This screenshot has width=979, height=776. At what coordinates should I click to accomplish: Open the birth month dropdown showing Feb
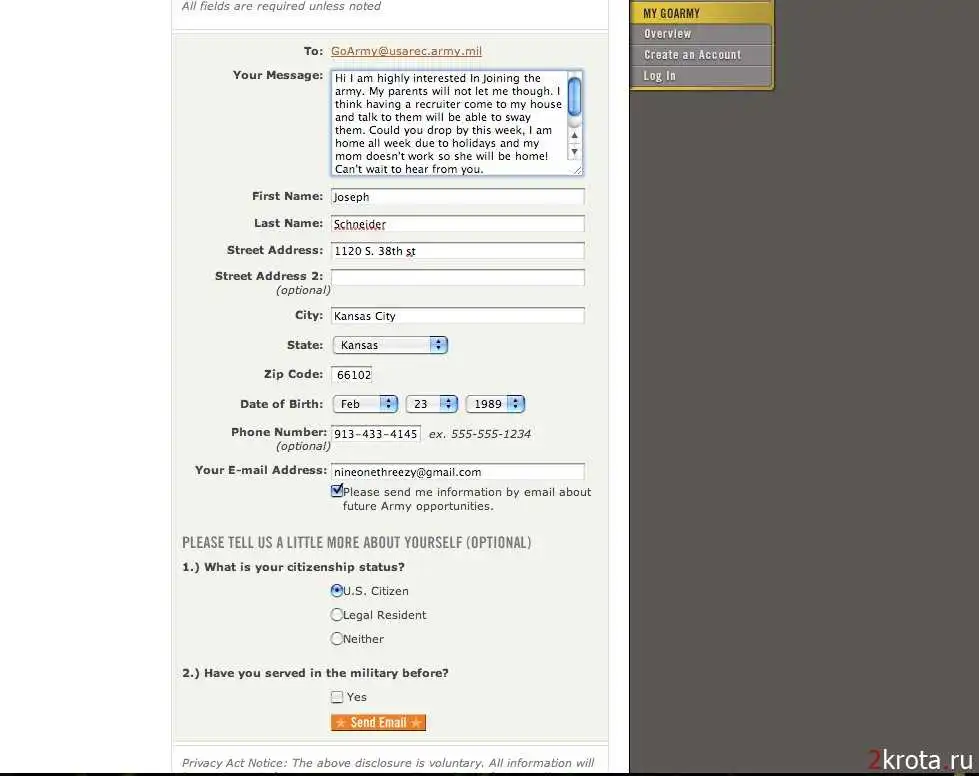(x=365, y=404)
